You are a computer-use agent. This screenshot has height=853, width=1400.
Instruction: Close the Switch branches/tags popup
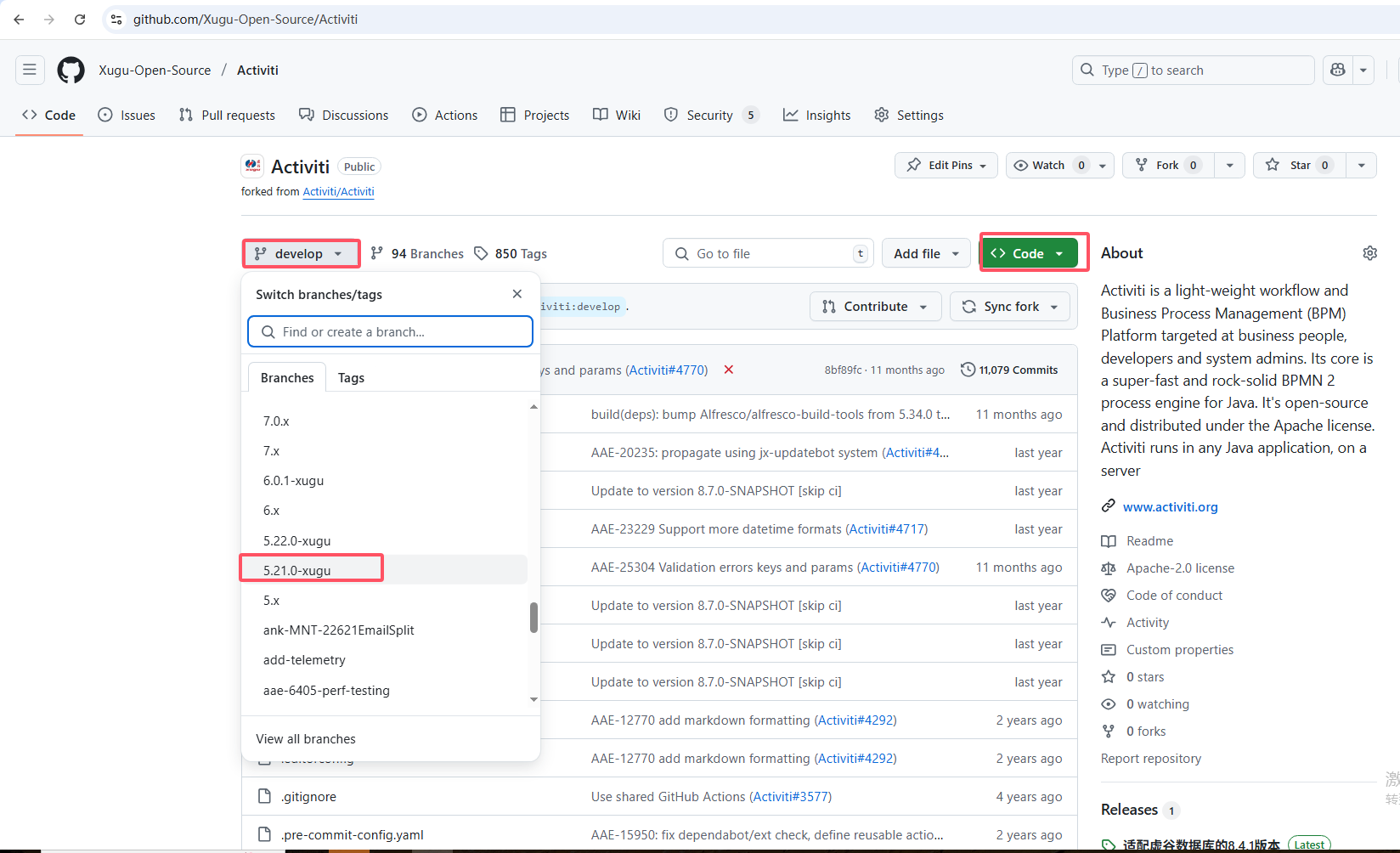tap(517, 294)
